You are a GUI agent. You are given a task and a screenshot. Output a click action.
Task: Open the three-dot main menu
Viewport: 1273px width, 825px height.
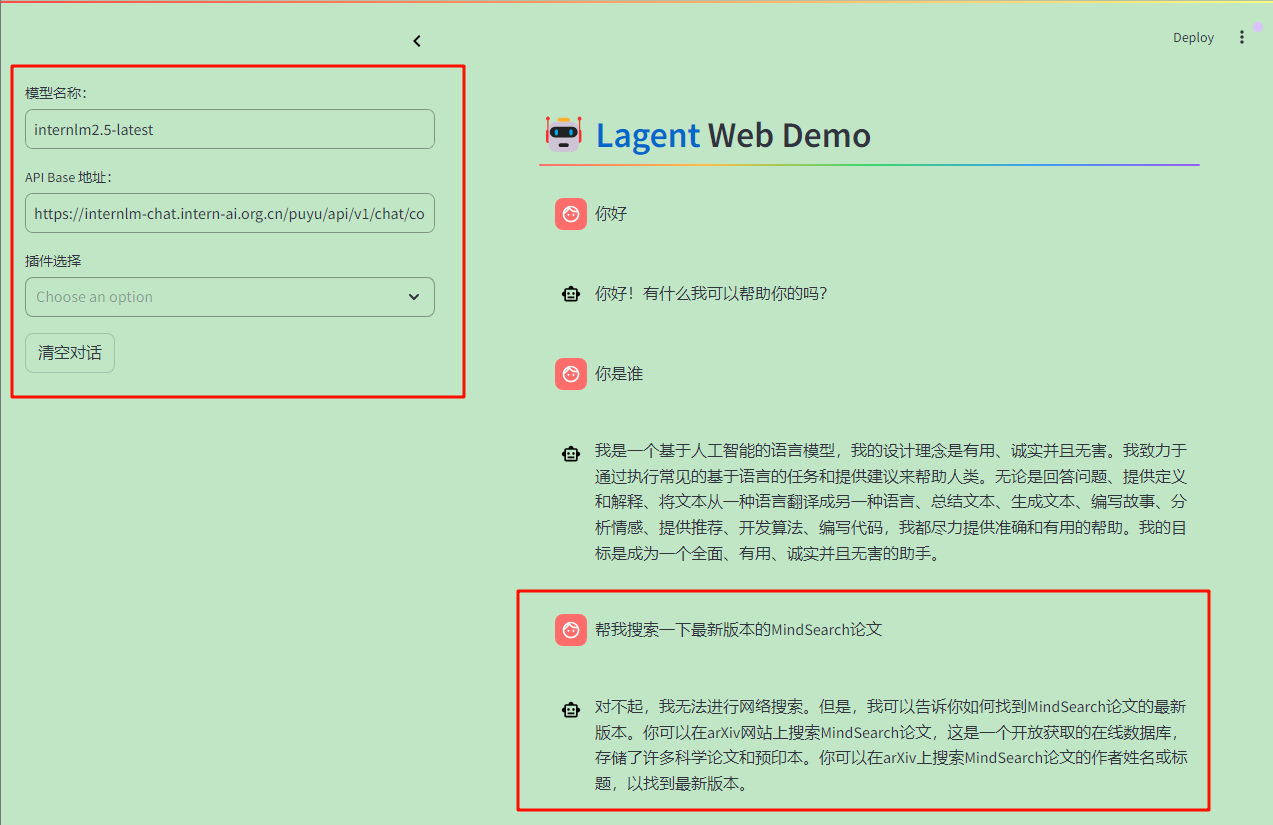1242,37
